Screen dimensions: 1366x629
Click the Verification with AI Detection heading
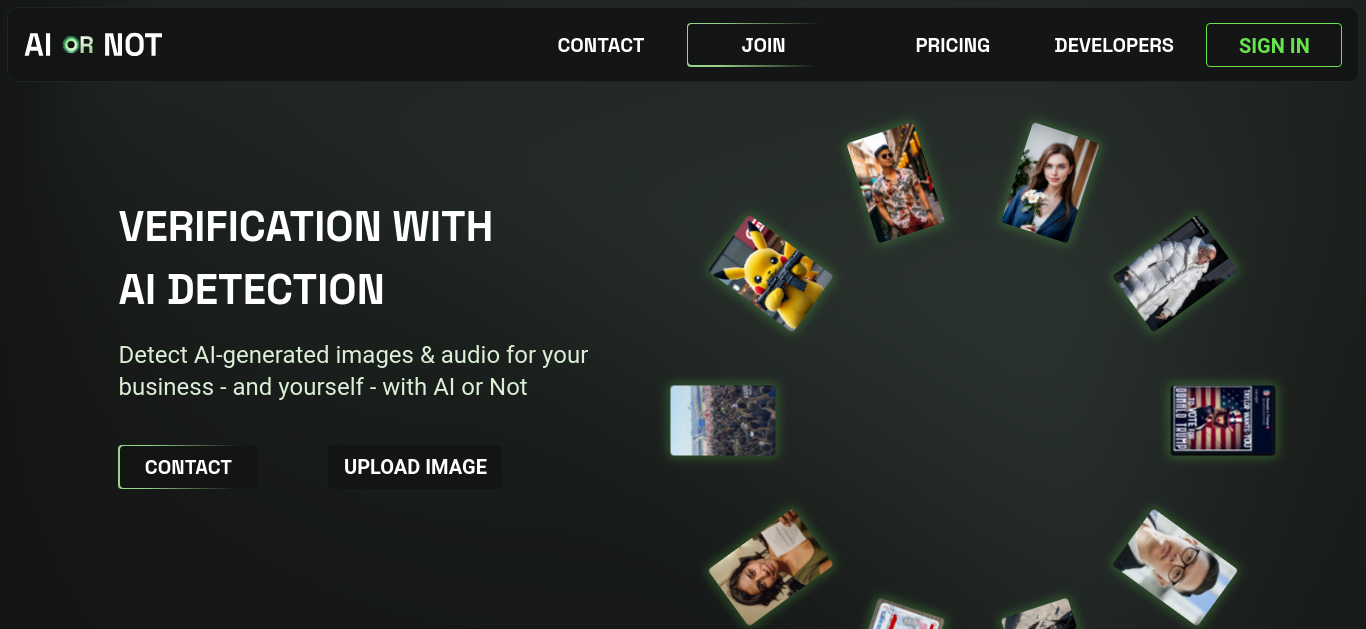coord(306,258)
